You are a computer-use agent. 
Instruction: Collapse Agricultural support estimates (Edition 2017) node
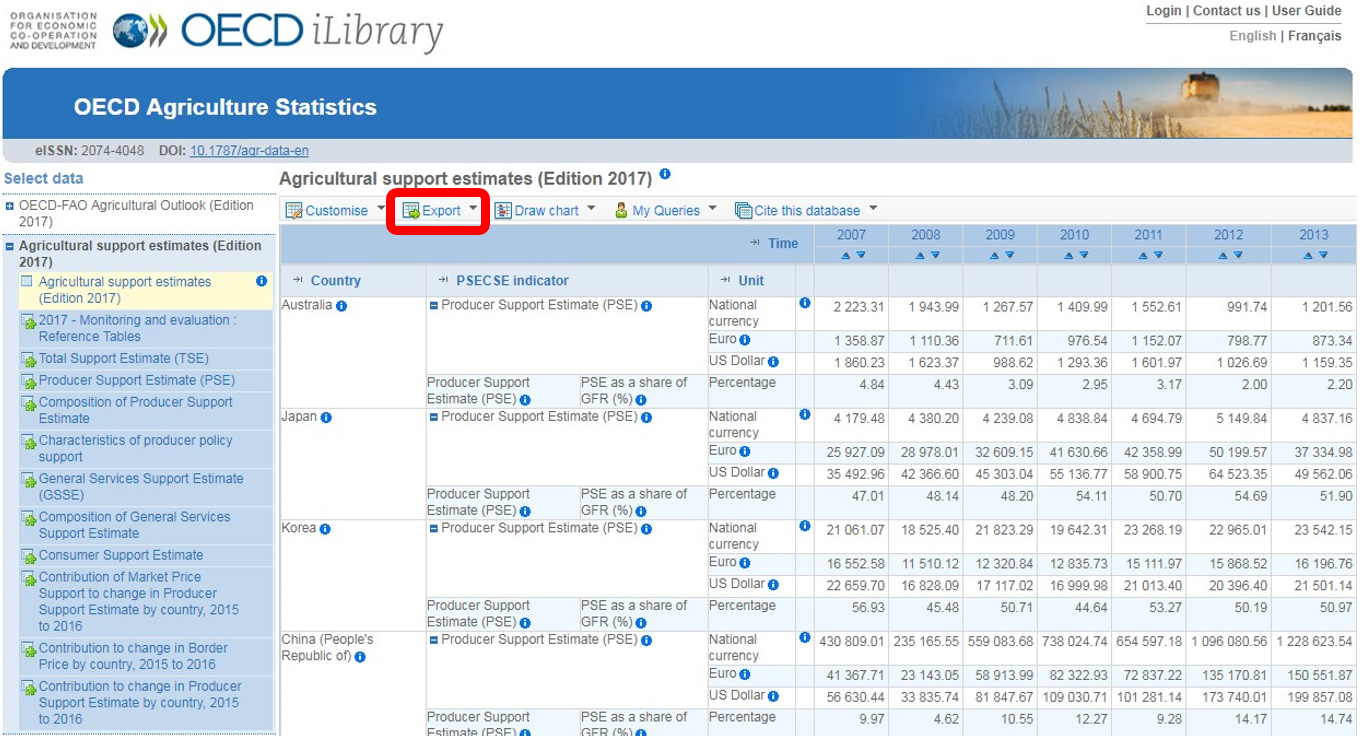[x=10, y=246]
